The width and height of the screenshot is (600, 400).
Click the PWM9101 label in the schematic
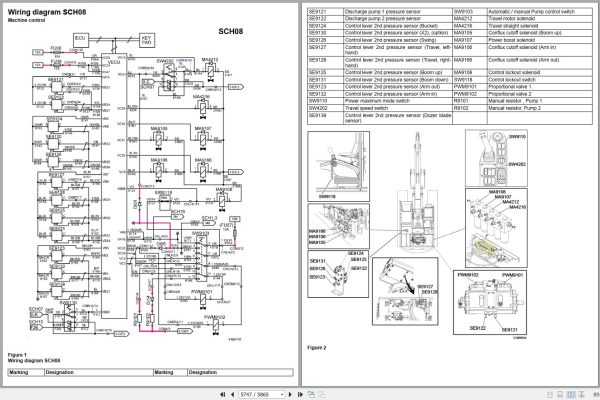pyautogui.click(x=202, y=292)
